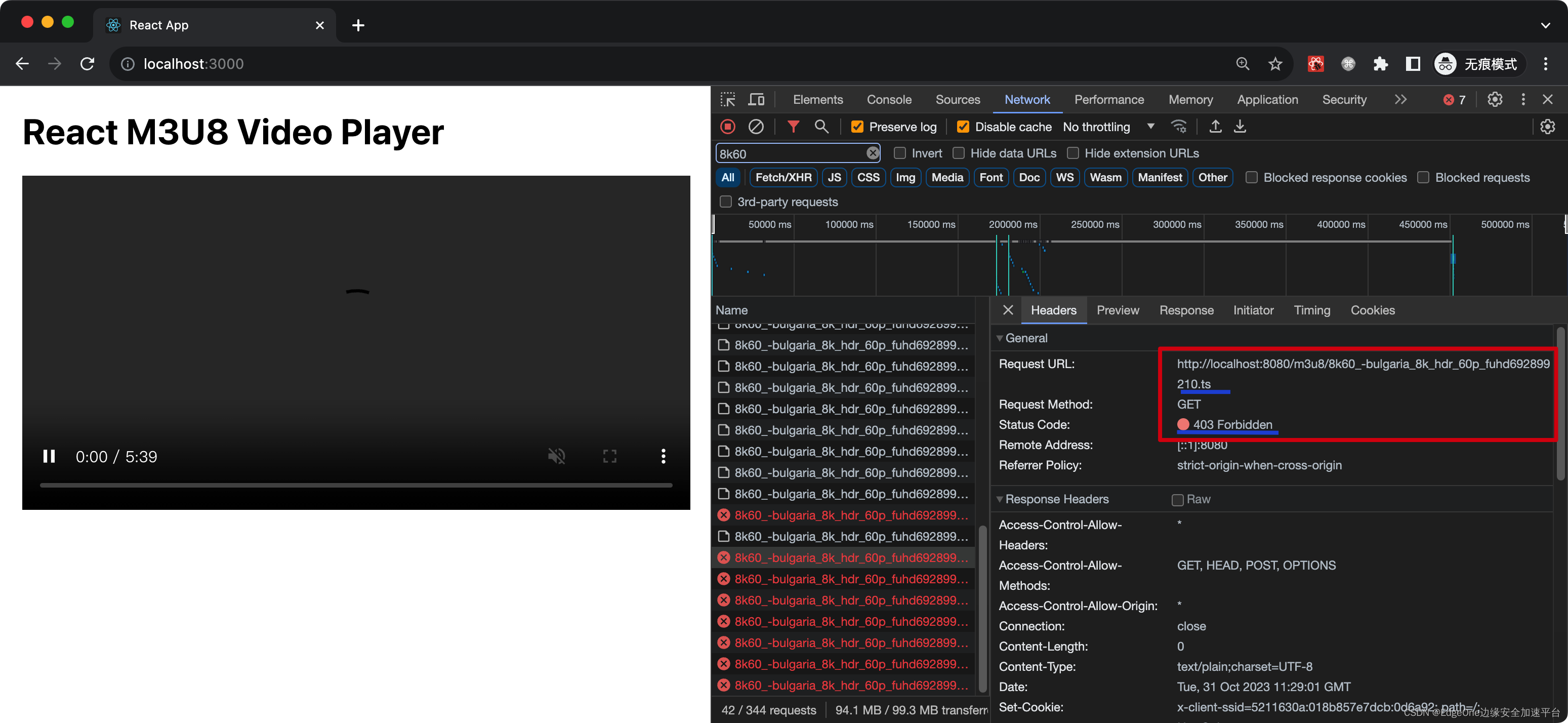Collapse the Response Headers section
Screen dimensions: 1568x723
1000,499
